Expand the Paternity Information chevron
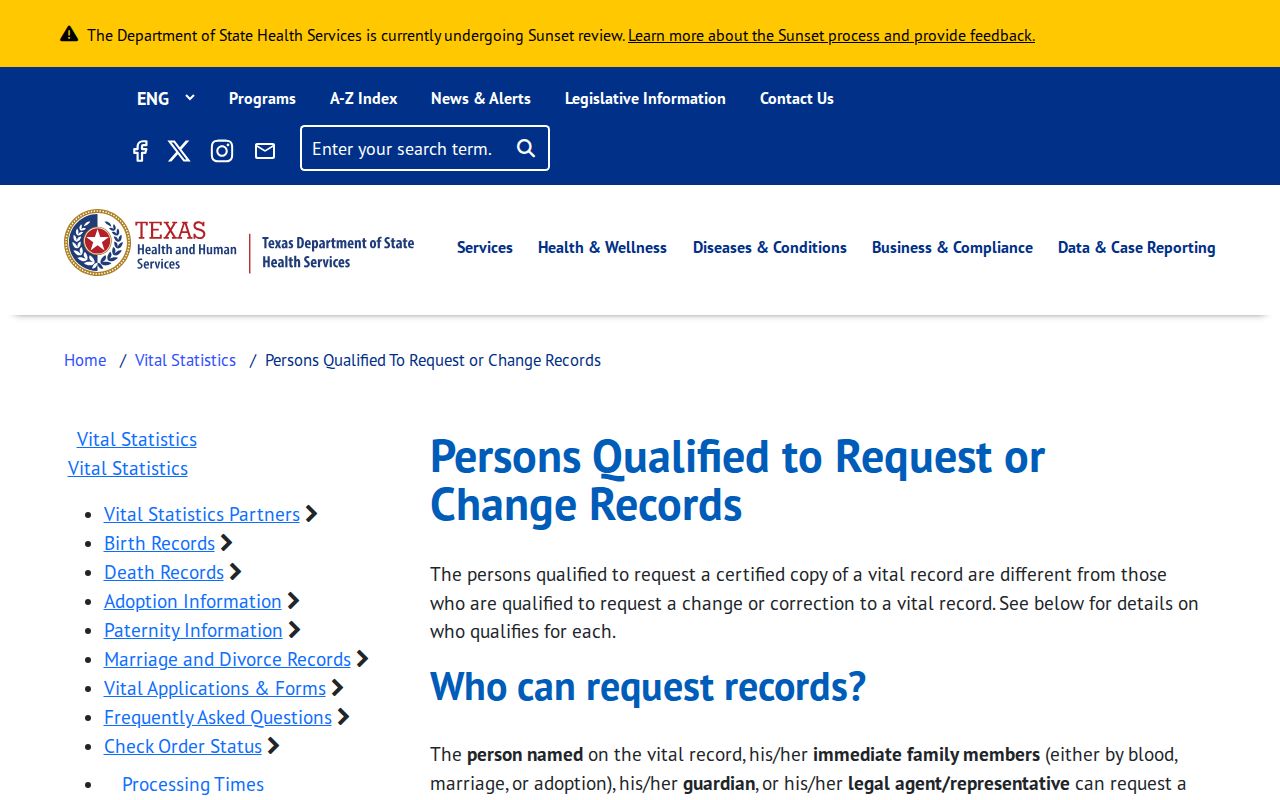This screenshot has height=800, width=1280. 295,630
